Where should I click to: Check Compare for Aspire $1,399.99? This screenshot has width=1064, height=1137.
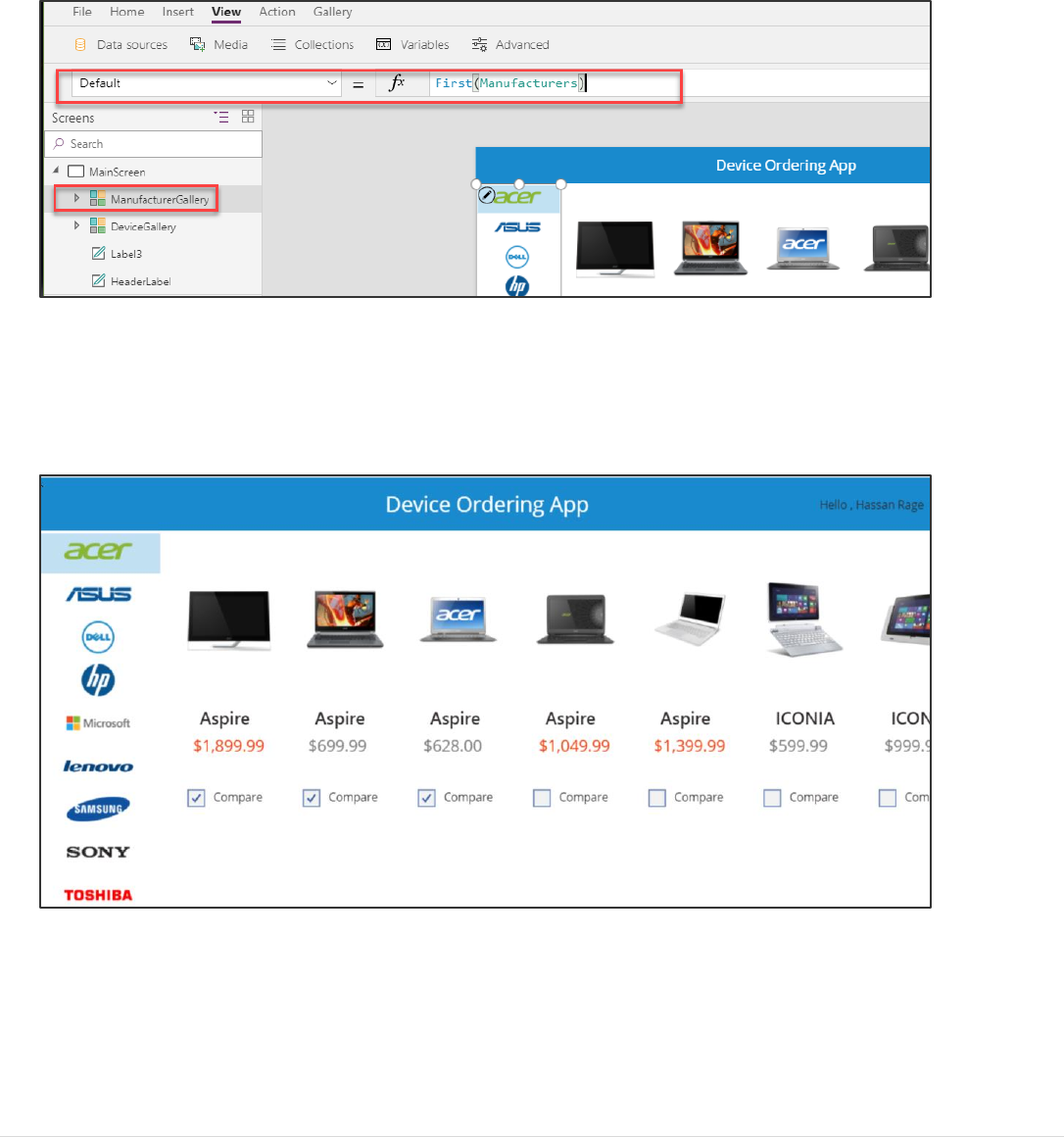(x=656, y=798)
